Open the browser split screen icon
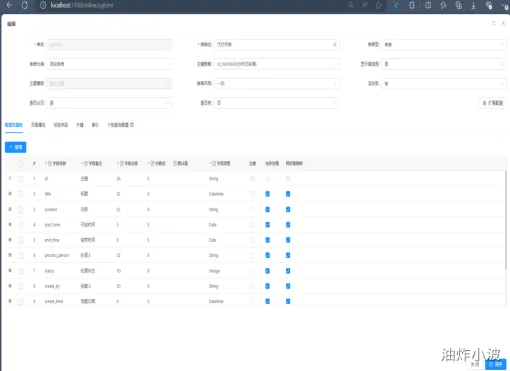510x371 pixels. coord(428,5)
